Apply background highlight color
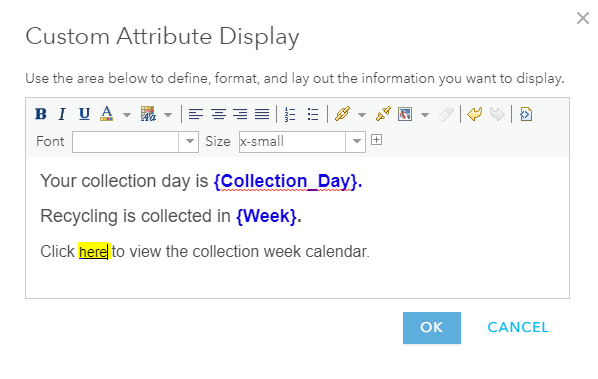The image size is (598, 379). click(x=148, y=114)
